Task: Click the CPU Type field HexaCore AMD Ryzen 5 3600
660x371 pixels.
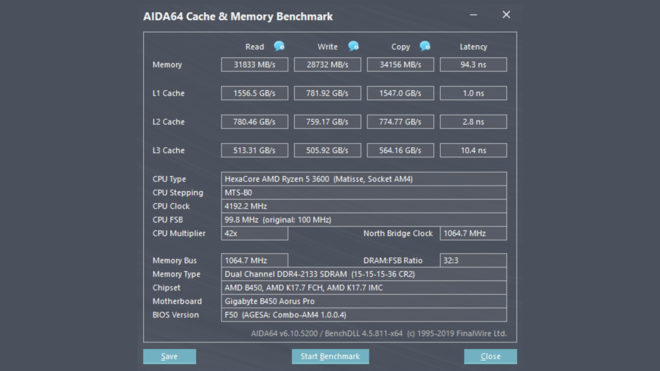Action: [364, 179]
